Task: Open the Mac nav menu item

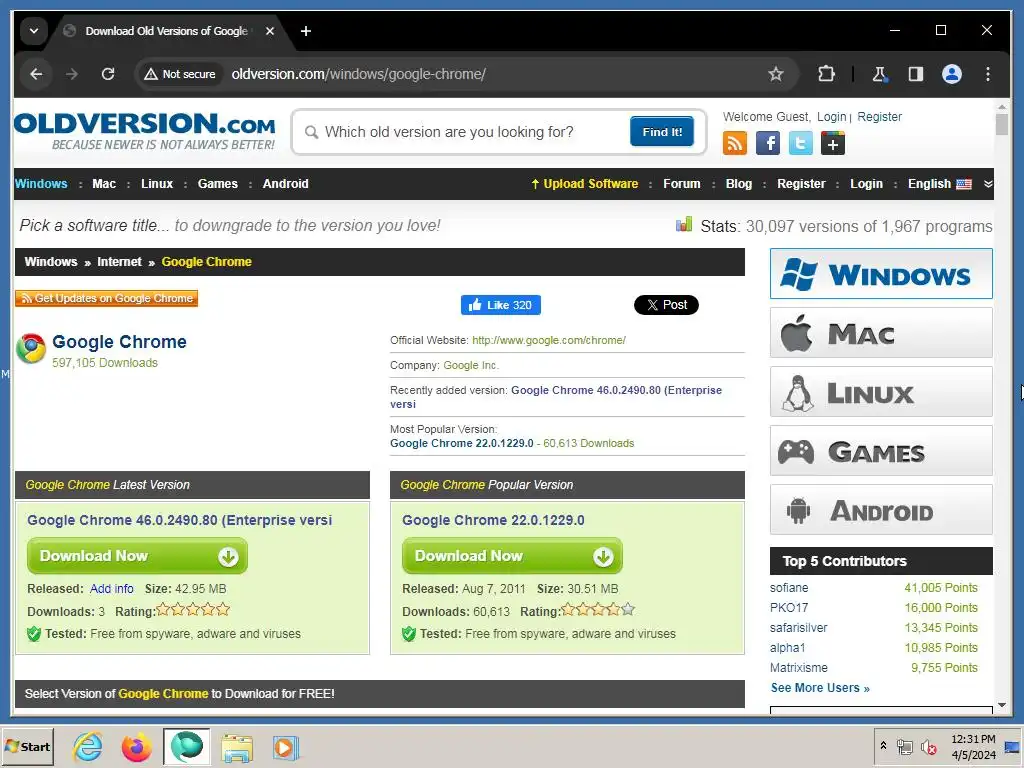Action: pyautogui.click(x=104, y=184)
